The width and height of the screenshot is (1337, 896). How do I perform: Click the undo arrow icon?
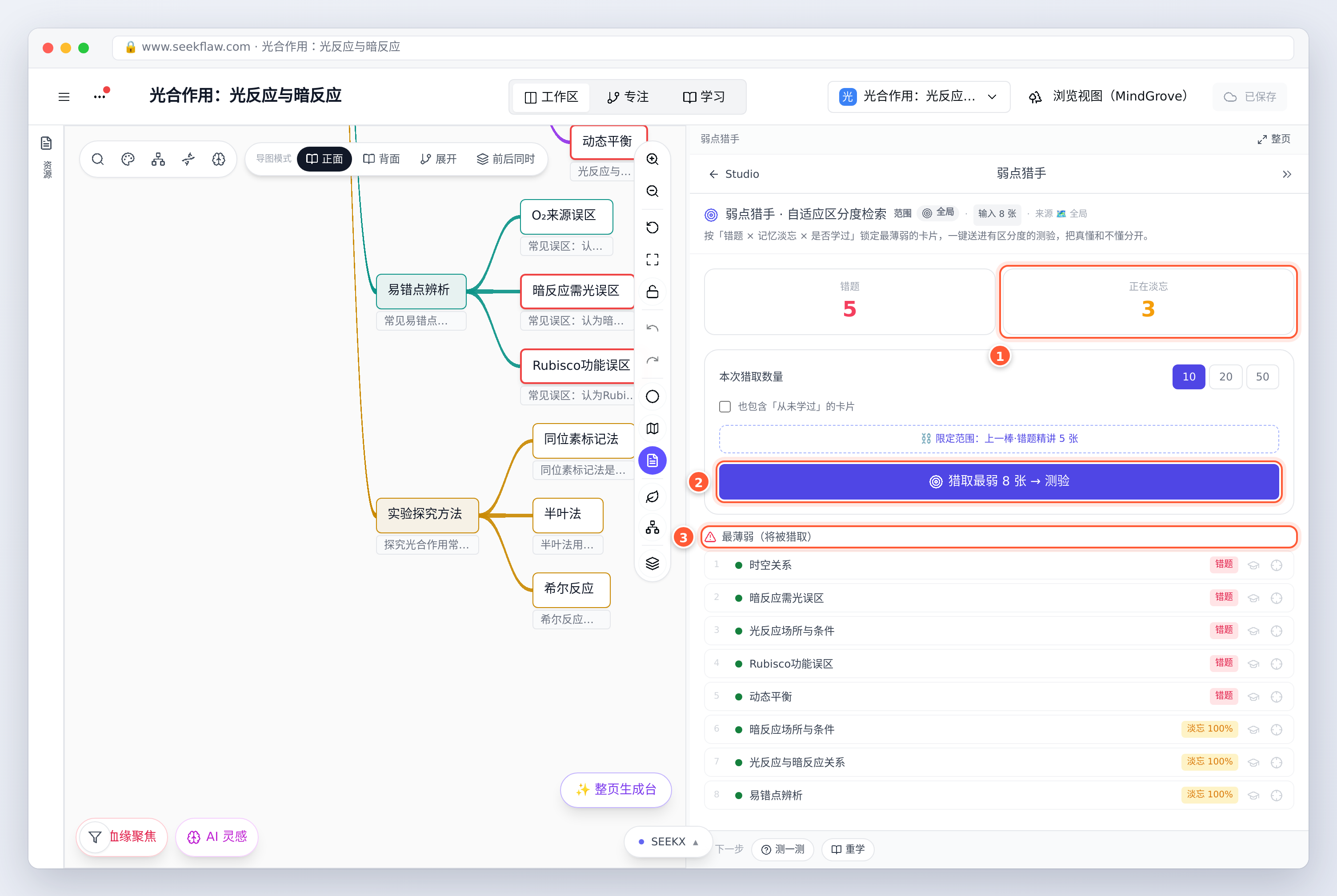[652, 328]
